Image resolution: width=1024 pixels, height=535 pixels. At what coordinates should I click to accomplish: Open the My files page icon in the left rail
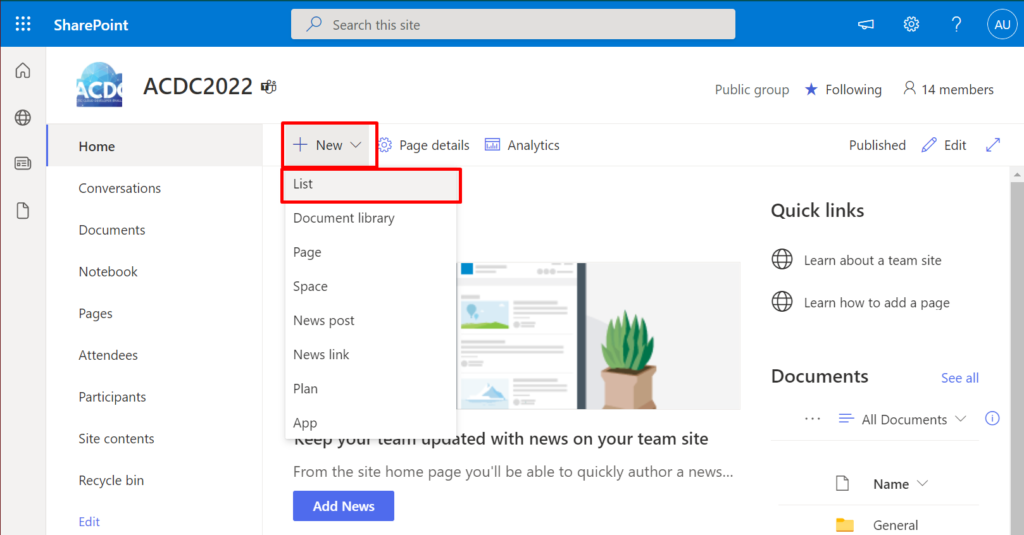pyautogui.click(x=23, y=210)
